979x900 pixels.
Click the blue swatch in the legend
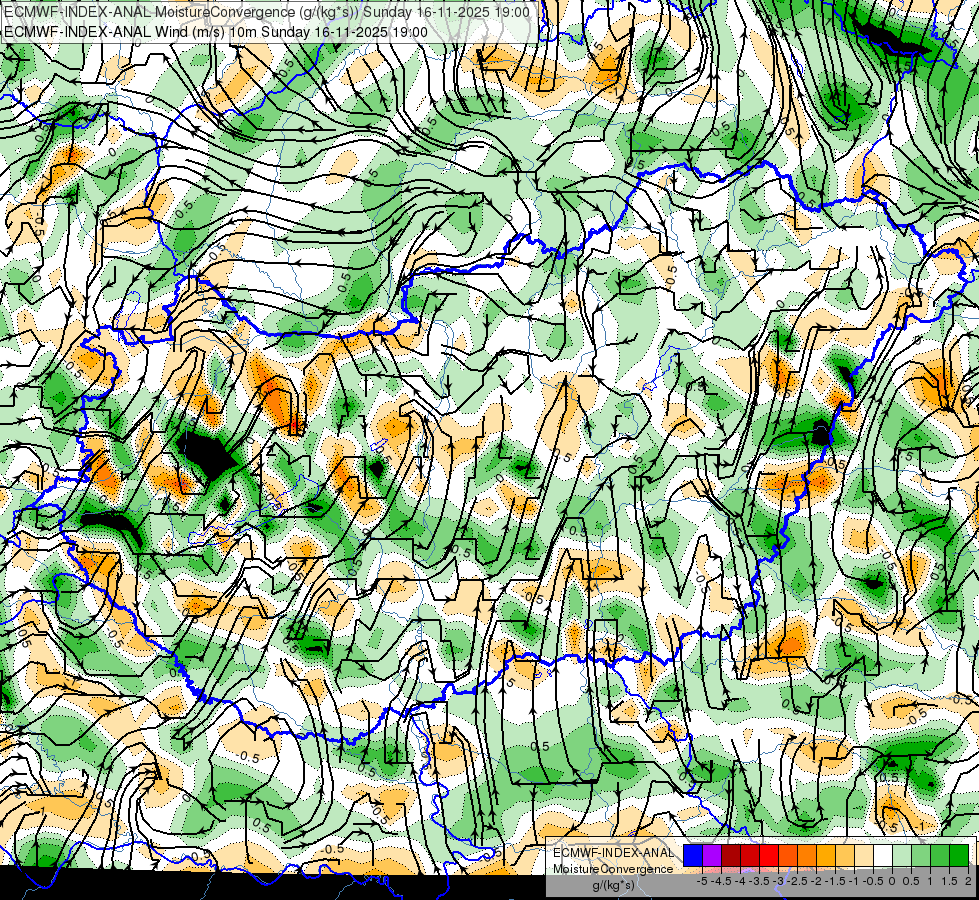[x=693, y=855]
